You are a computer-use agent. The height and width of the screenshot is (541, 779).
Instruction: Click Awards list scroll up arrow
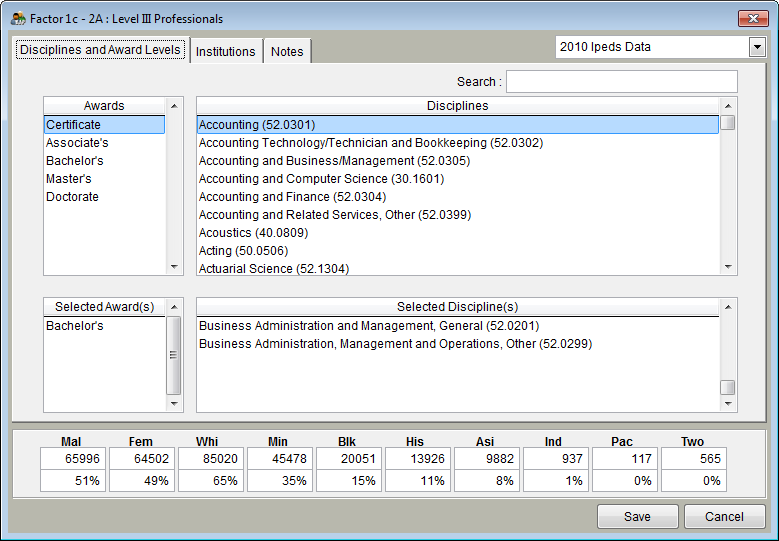pyautogui.click(x=174, y=106)
